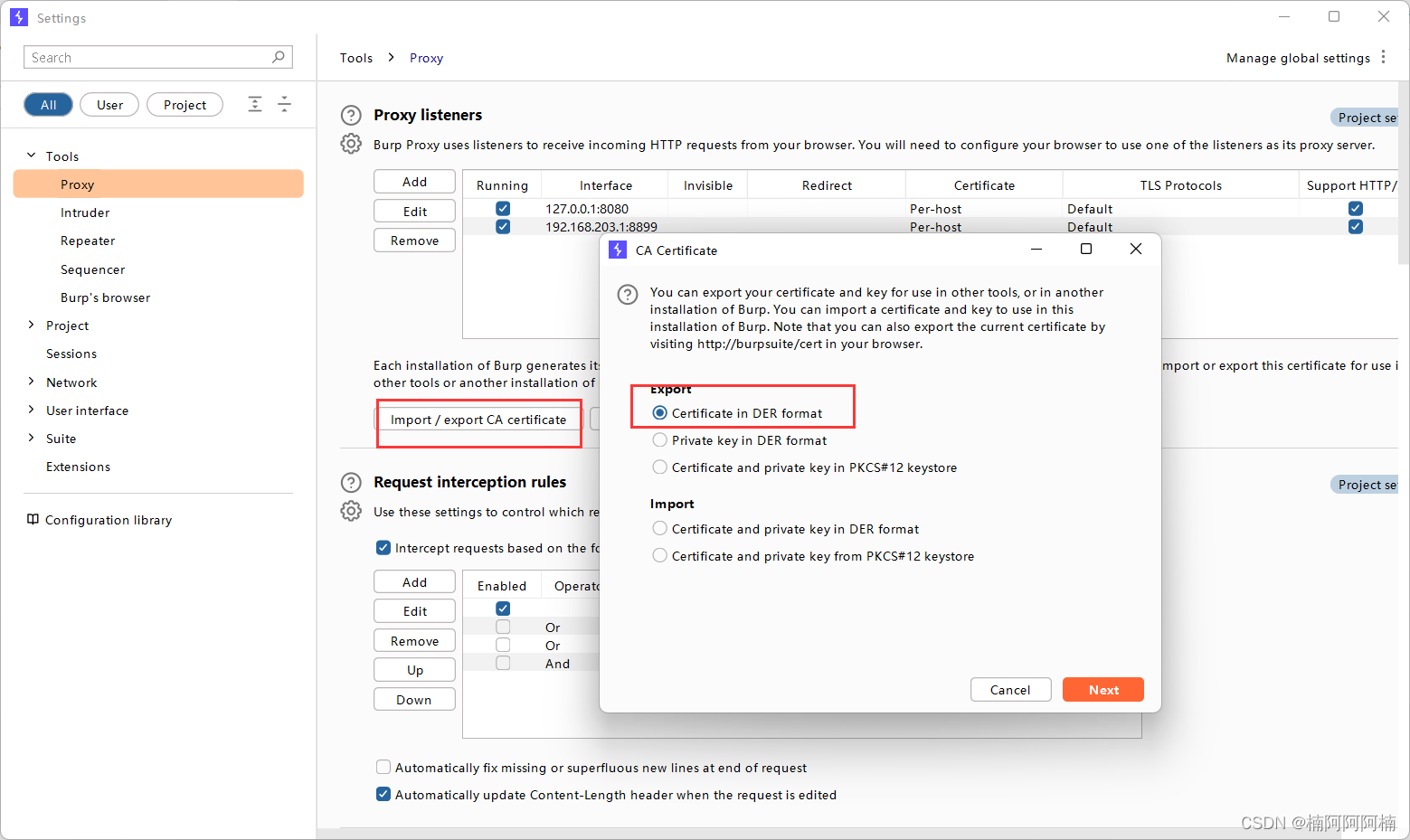
Task: Click the TLS Protocols column header
Action: 1180,185
